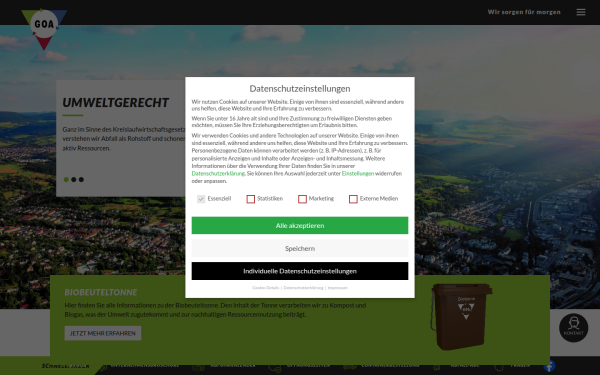Click the Datenschutzeinstellungen dialog title
600x375 pixels.
(x=300, y=88)
